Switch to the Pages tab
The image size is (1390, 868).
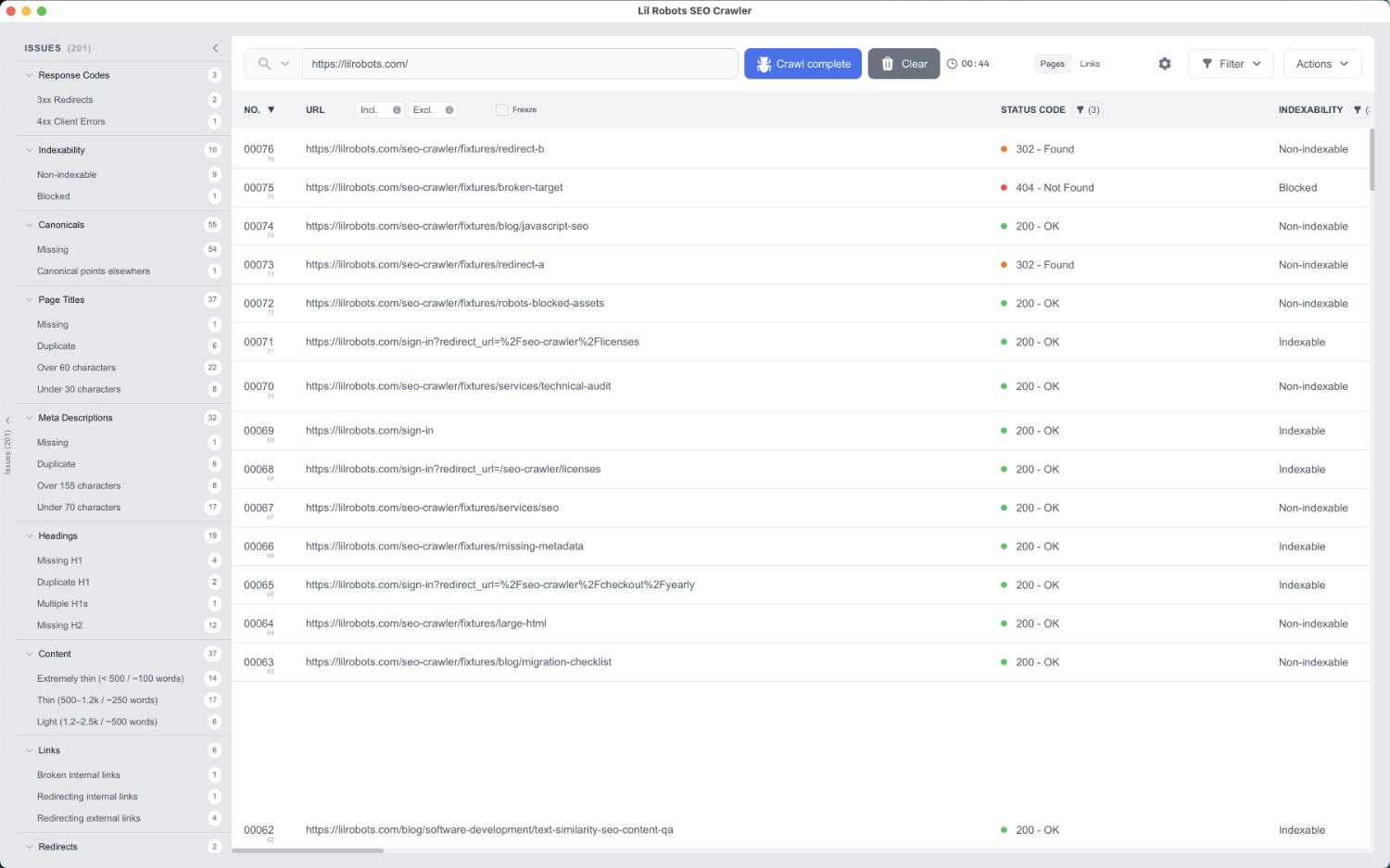(1052, 64)
